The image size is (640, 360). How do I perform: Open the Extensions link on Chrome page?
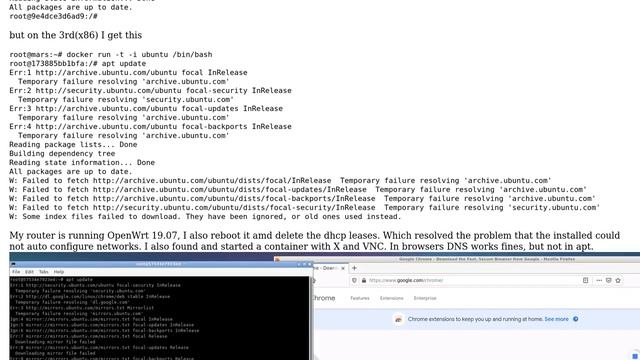[x=391, y=298]
